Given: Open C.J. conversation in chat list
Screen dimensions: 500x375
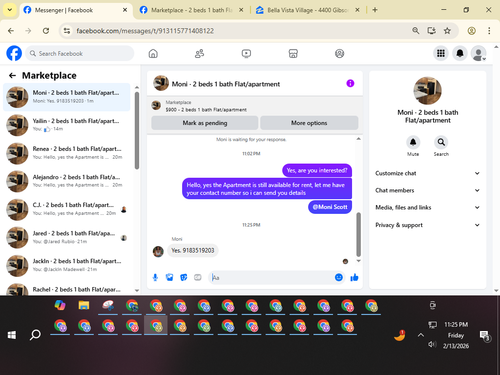Looking at the screenshot, I should point(67,209).
